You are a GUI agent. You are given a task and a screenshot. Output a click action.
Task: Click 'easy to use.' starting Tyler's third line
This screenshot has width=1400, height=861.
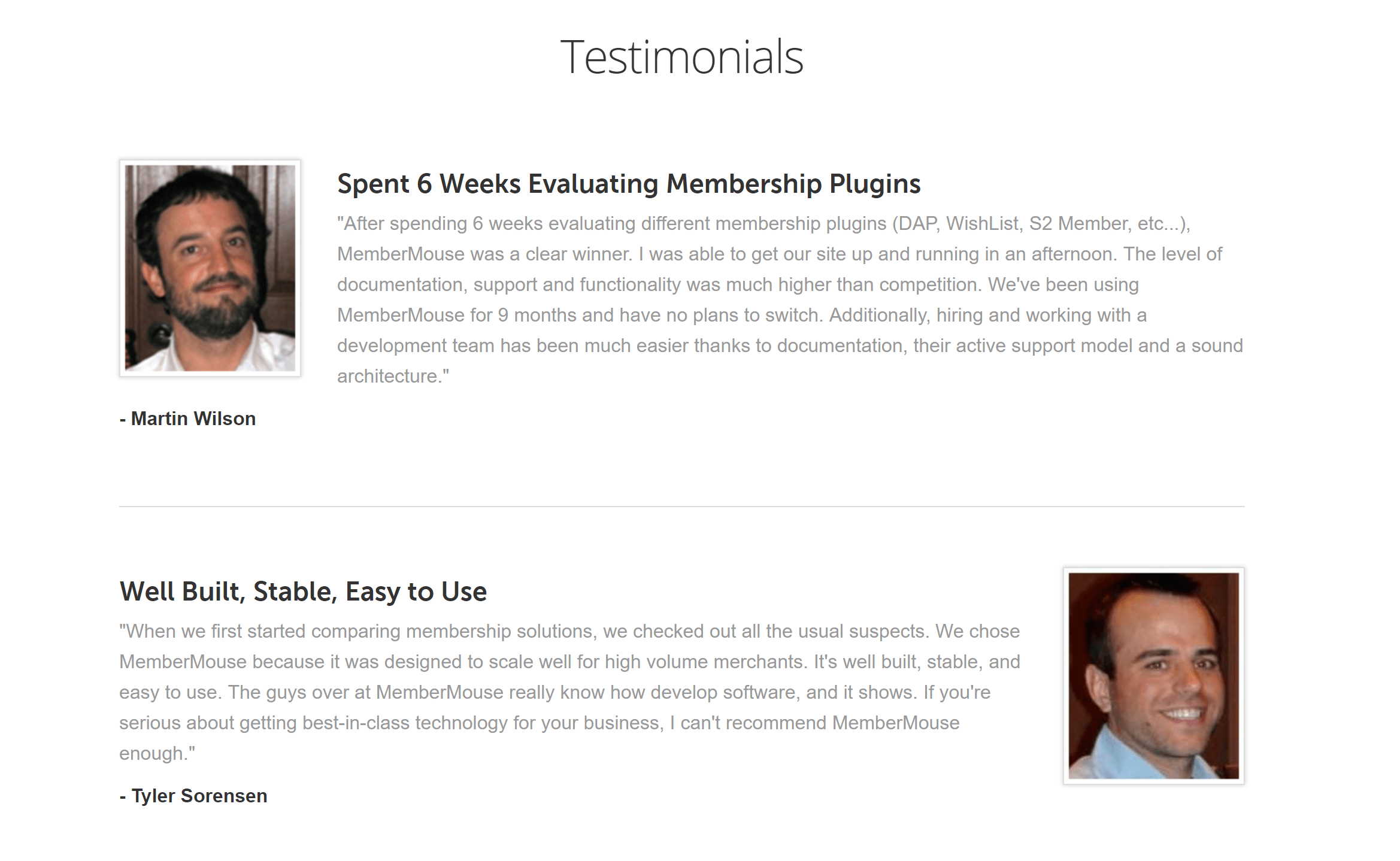click(x=171, y=692)
